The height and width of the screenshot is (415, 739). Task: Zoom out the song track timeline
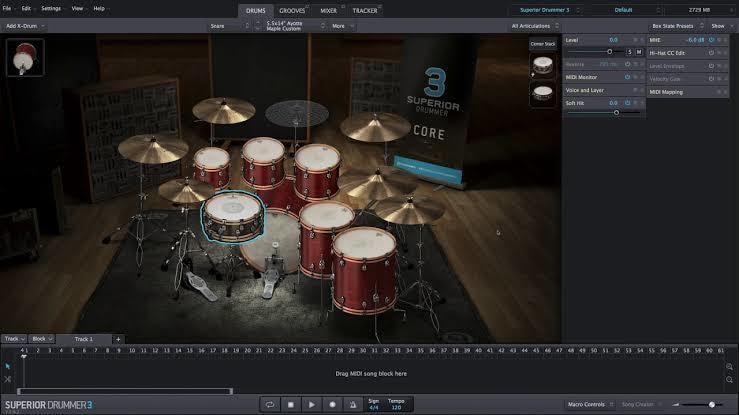(x=729, y=380)
